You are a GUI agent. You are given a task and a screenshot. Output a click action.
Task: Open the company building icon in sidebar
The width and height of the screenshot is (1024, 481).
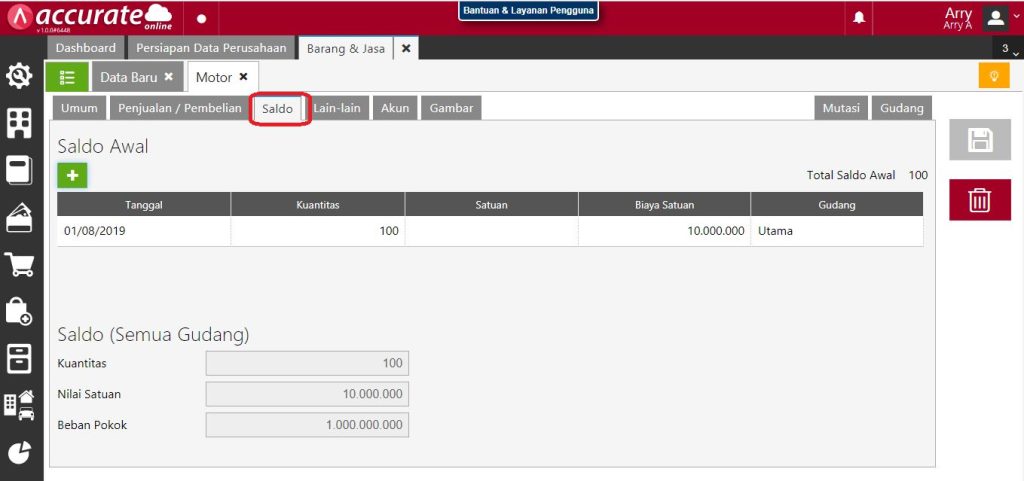pos(19,123)
